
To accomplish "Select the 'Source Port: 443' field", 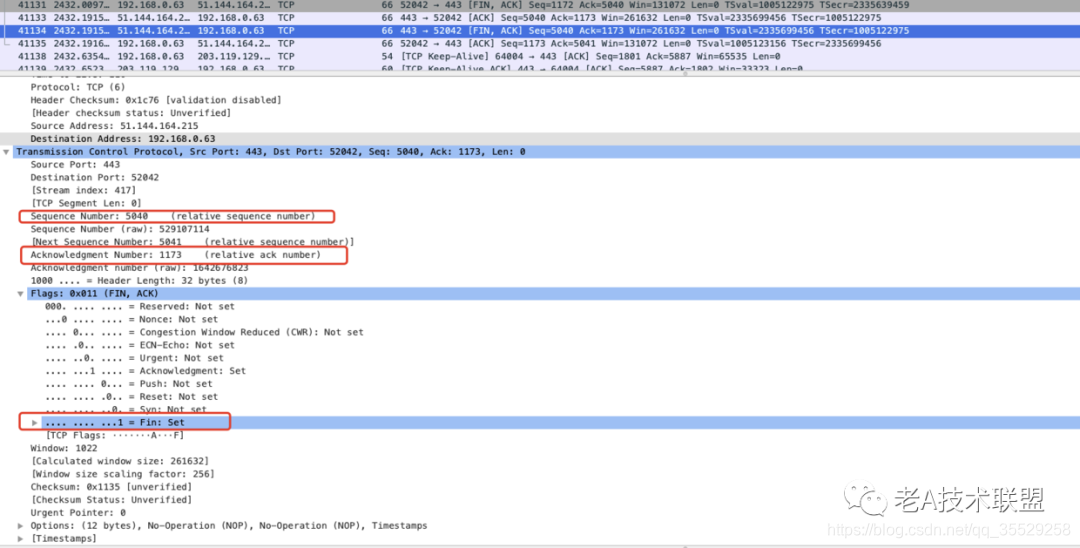I will point(75,165).
